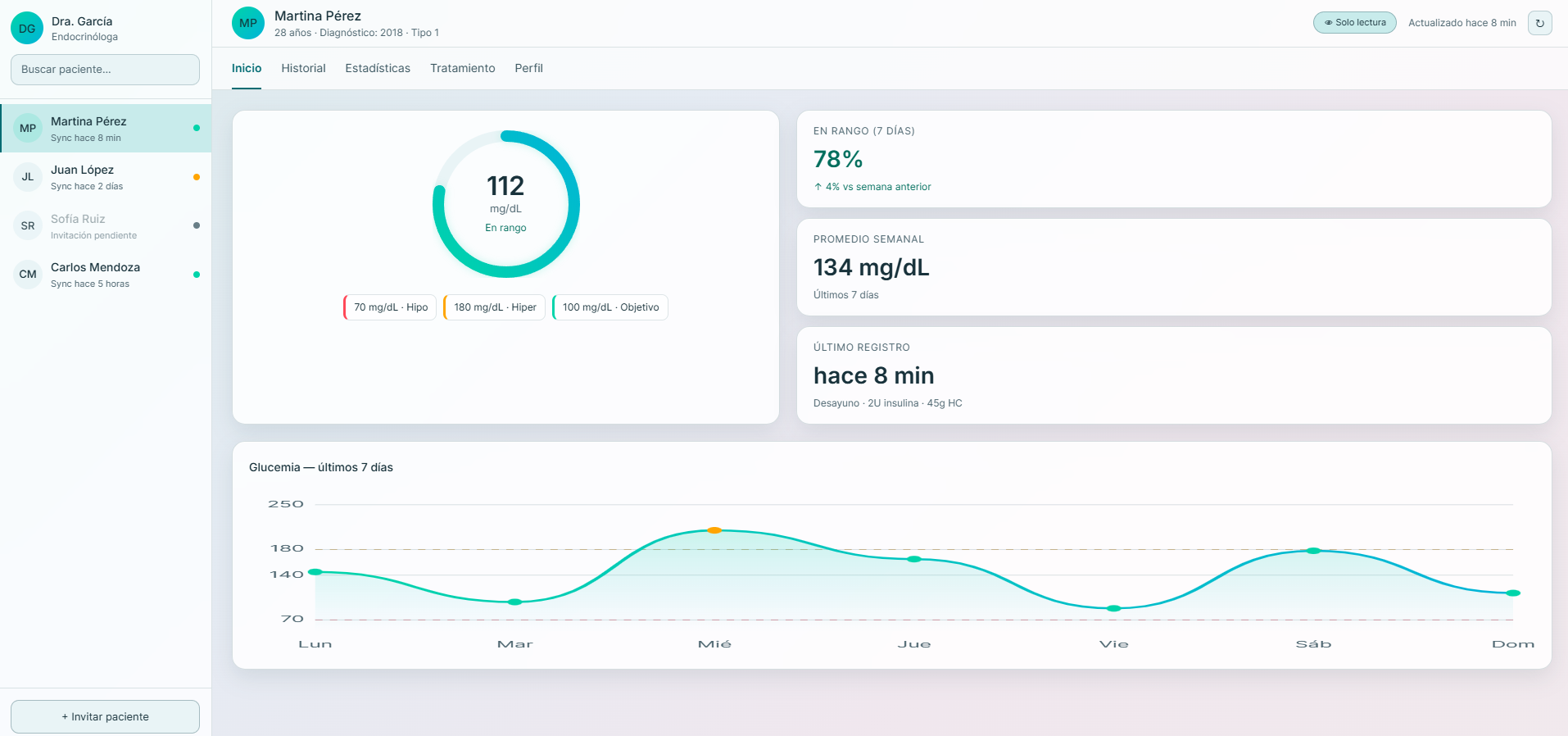This screenshot has width=1568, height=736.
Task: Click the Sunday data point on glucose chart
Action: pyautogui.click(x=1513, y=593)
